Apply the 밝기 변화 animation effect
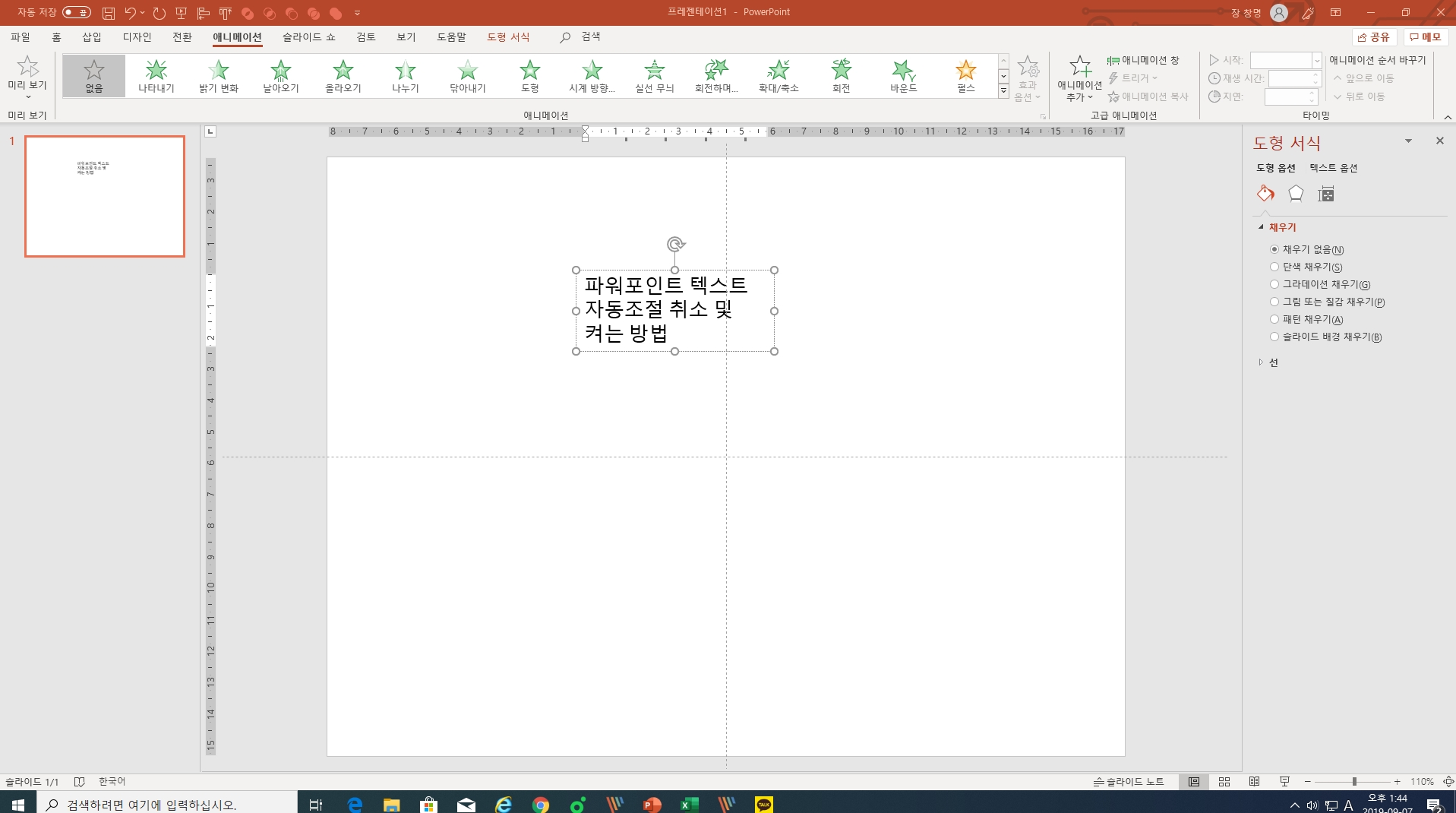Screen dimensions: 1456x813 (219, 76)
